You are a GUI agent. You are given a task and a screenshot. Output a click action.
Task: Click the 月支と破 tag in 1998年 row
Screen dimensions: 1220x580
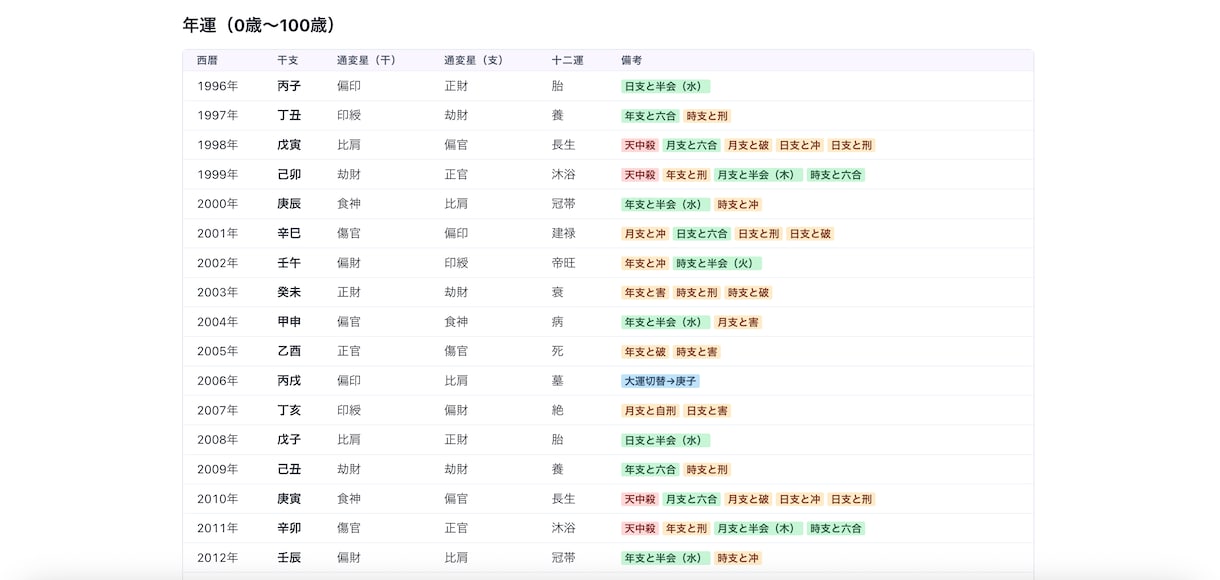pyautogui.click(x=748, y=146)
